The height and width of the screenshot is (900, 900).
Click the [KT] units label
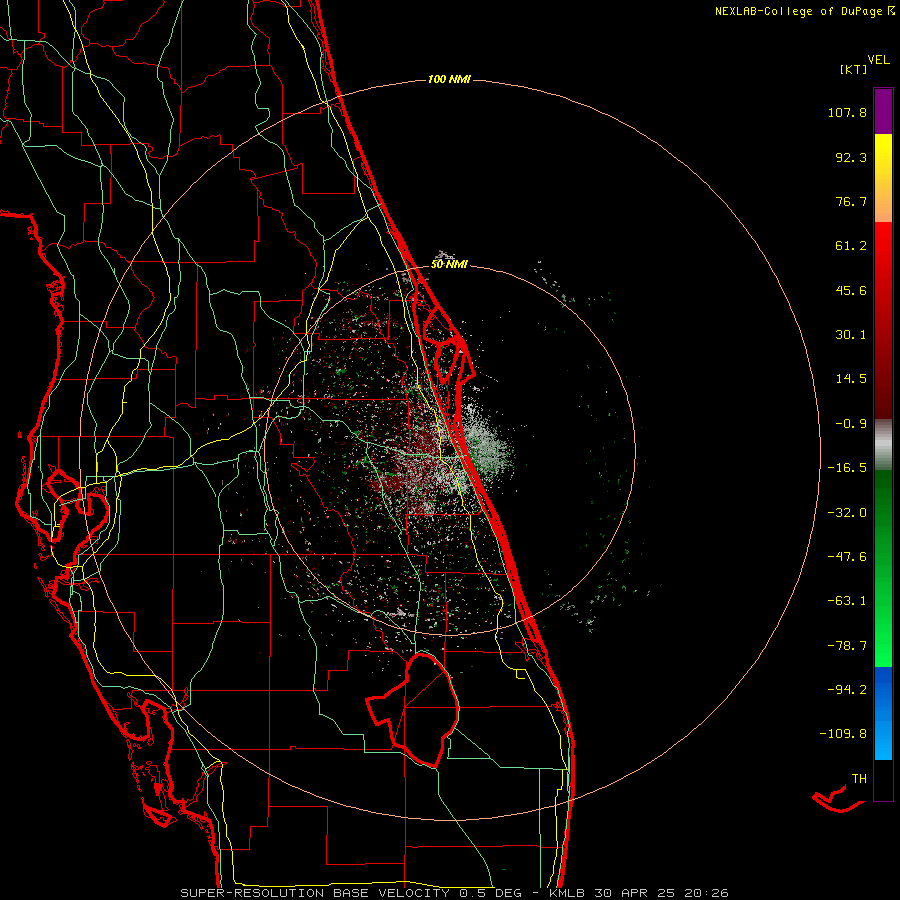[854, 69]
